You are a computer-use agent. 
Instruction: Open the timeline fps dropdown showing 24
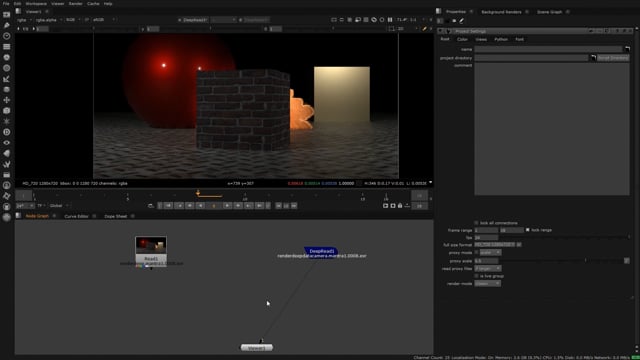[25, 206]
